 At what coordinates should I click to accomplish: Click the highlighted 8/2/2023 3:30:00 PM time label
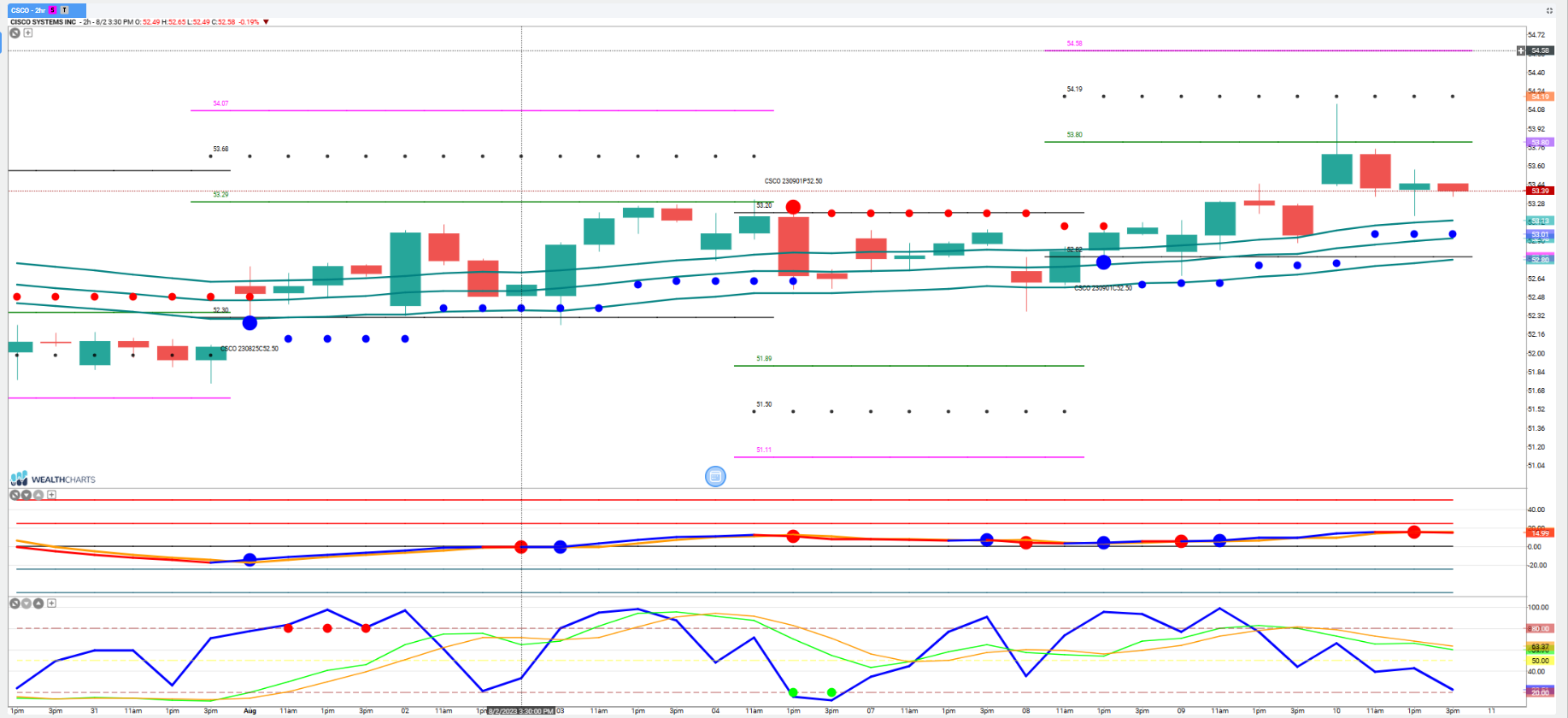pyautogui.click(x=521, y=711)
